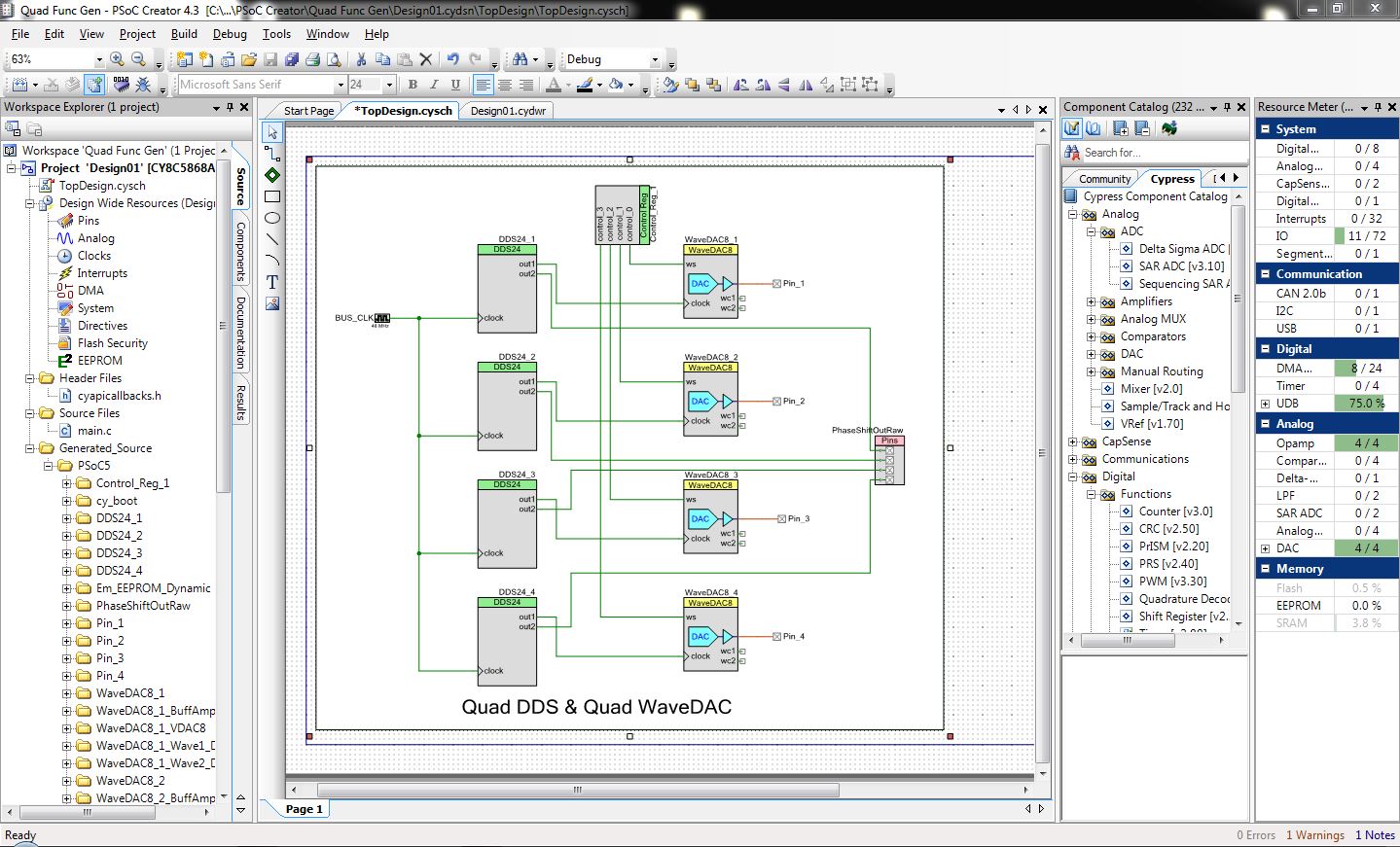This screenshot has height=847, width=1400.
Task: Click the Print toolbar icon
Action: 313,59
